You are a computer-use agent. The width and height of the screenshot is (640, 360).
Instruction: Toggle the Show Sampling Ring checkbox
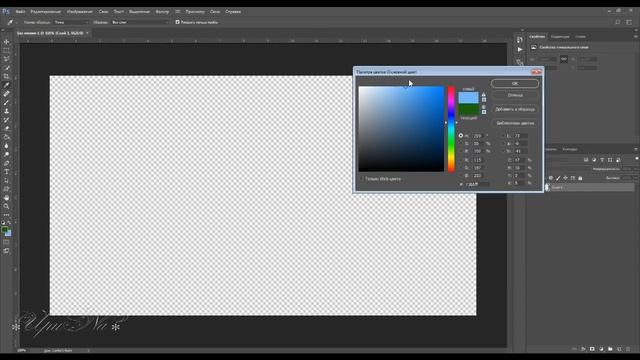pyautogui.click(x=177, y=22)
